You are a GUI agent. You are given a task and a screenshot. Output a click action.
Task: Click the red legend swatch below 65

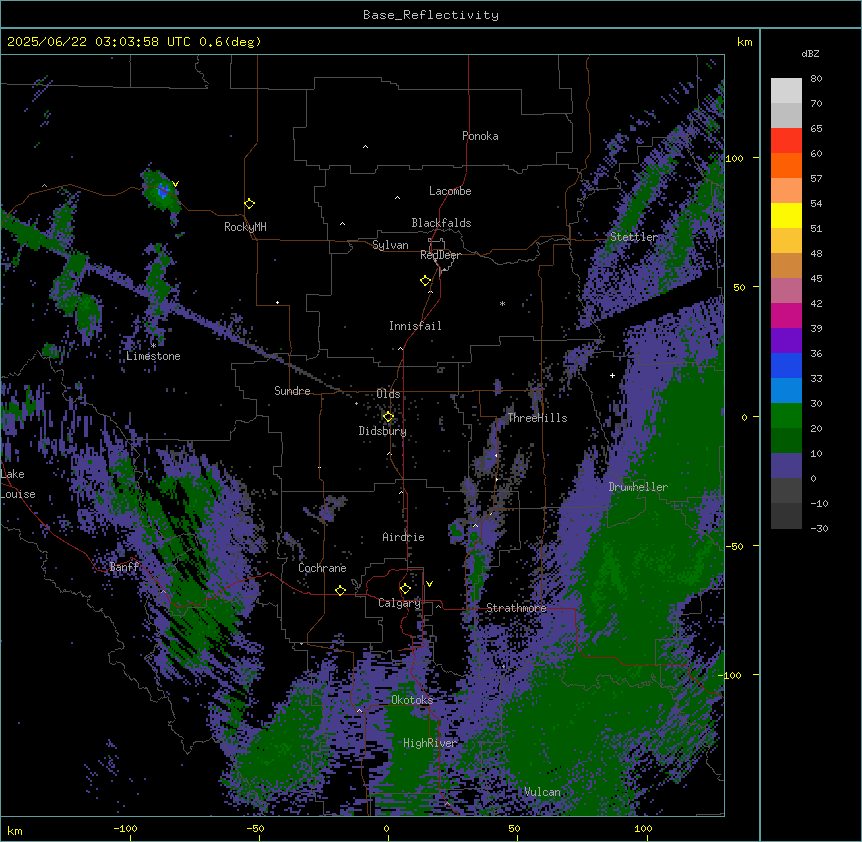786,141
